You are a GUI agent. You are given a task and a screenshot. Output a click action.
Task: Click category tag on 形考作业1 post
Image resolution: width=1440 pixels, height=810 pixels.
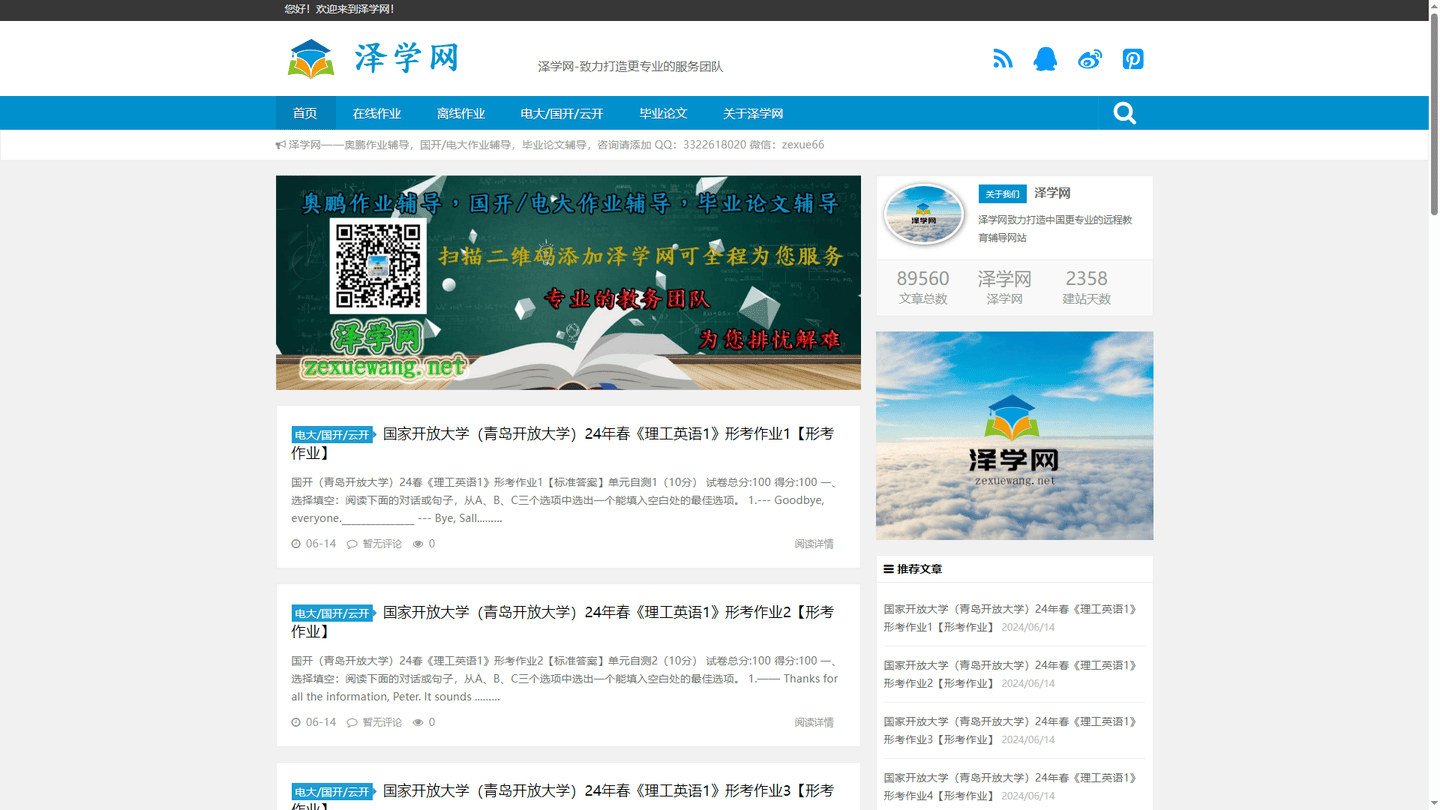[332, 435]
